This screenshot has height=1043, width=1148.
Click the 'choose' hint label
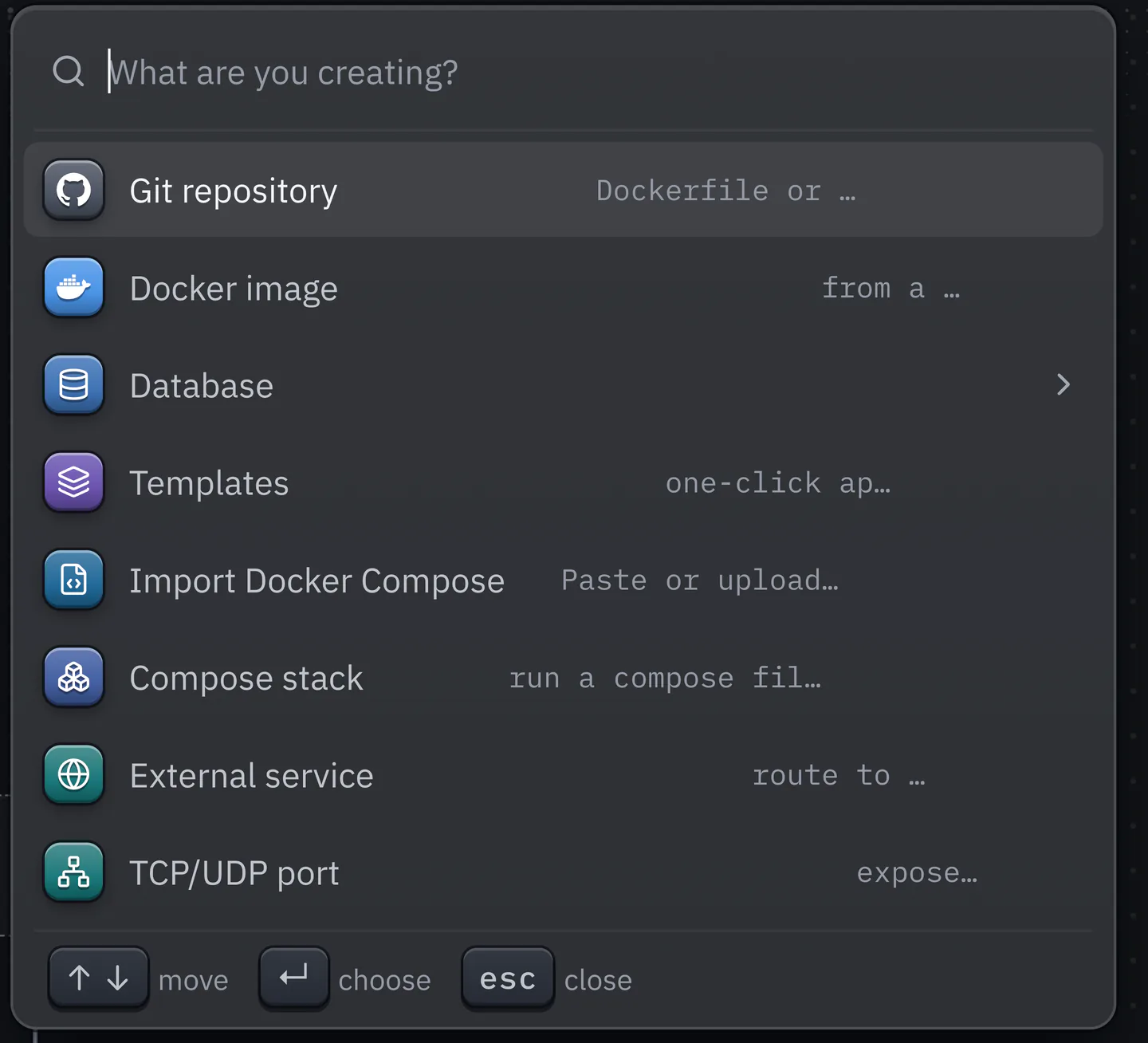pyautogui.click(x=385, y=980)
